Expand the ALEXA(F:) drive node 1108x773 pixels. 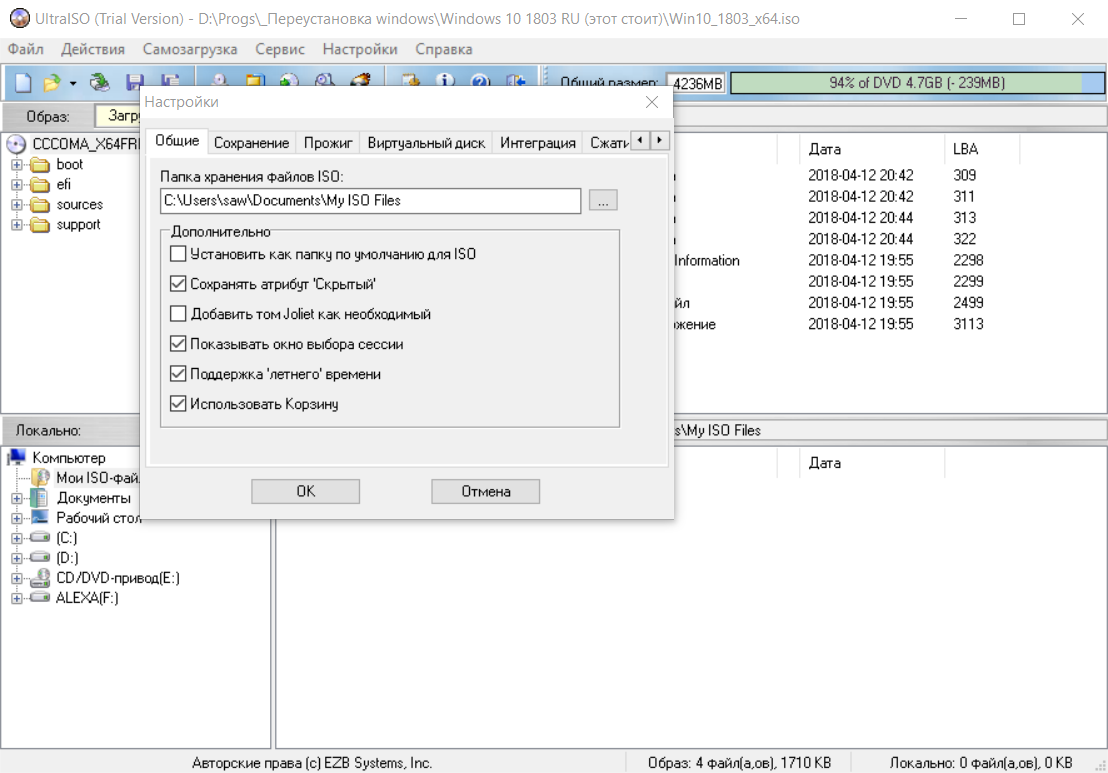click(17, 598)
